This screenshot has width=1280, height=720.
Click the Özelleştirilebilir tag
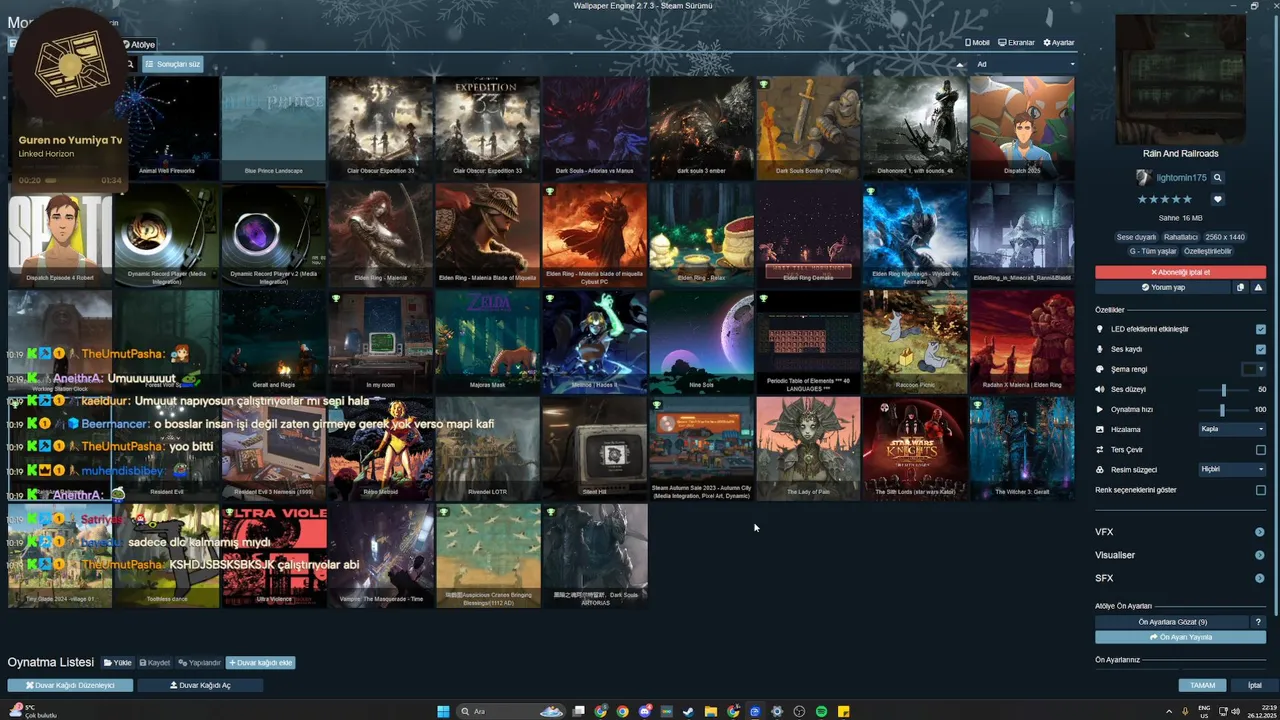pos(1207,251)
